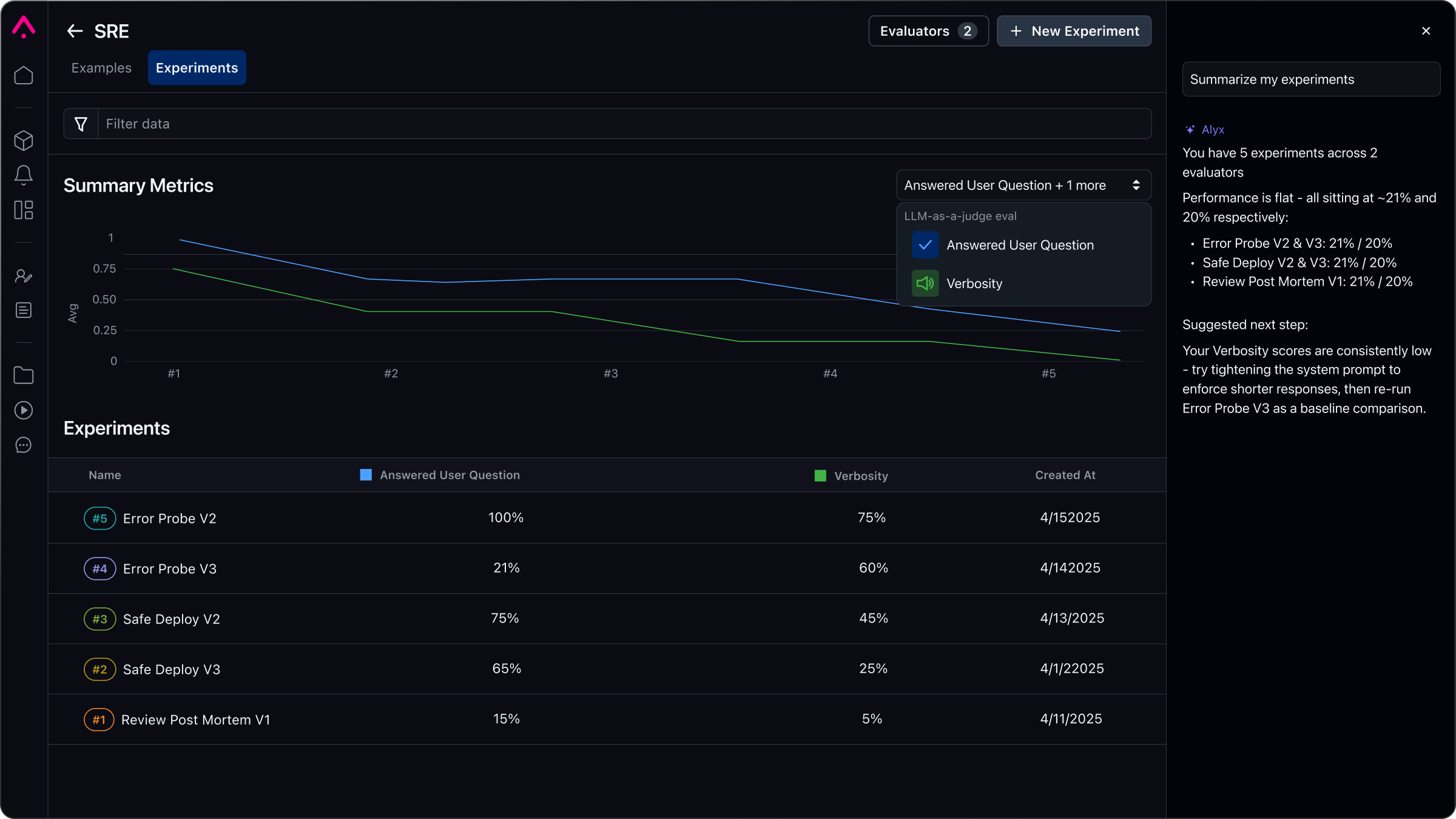
Task: Open the Evaluators button
Action: click(x=928, y=31)
